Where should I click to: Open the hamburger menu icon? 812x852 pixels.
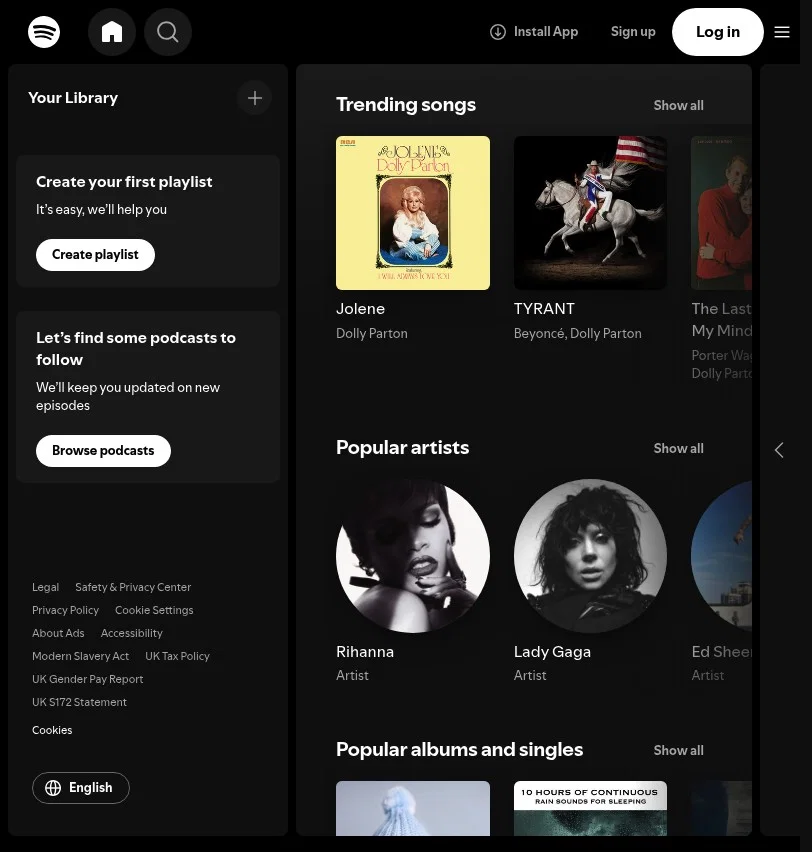point(782,32)
